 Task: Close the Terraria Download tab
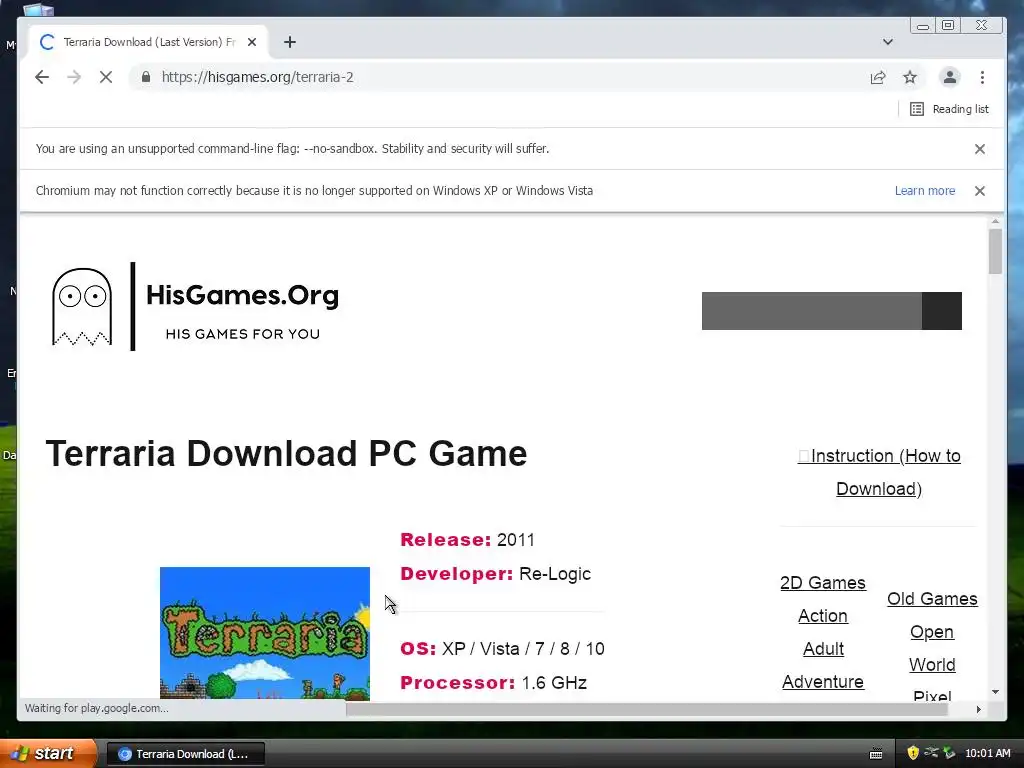tap(252, 42)
